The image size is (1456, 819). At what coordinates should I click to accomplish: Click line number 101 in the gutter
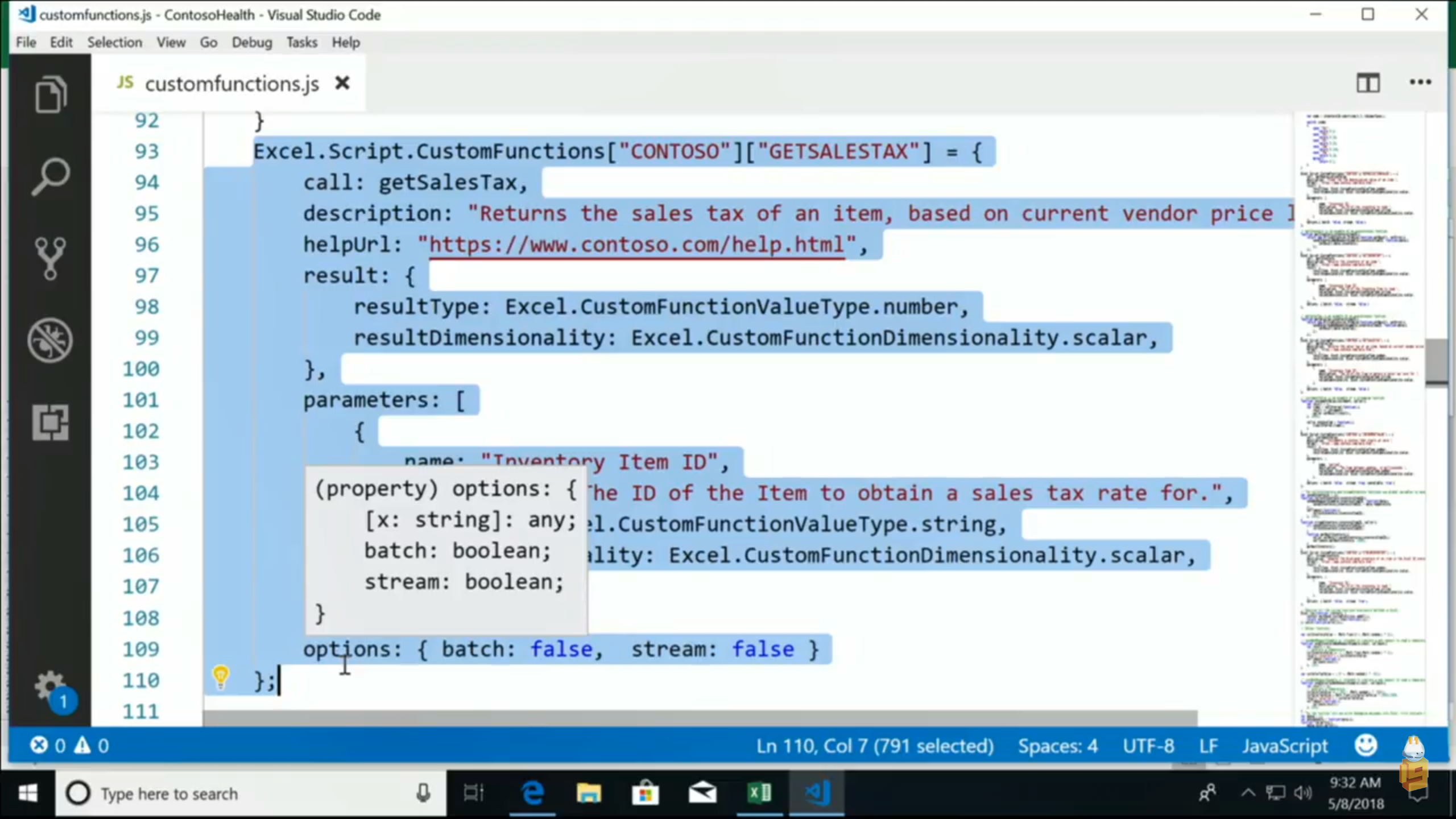[141, 400]
